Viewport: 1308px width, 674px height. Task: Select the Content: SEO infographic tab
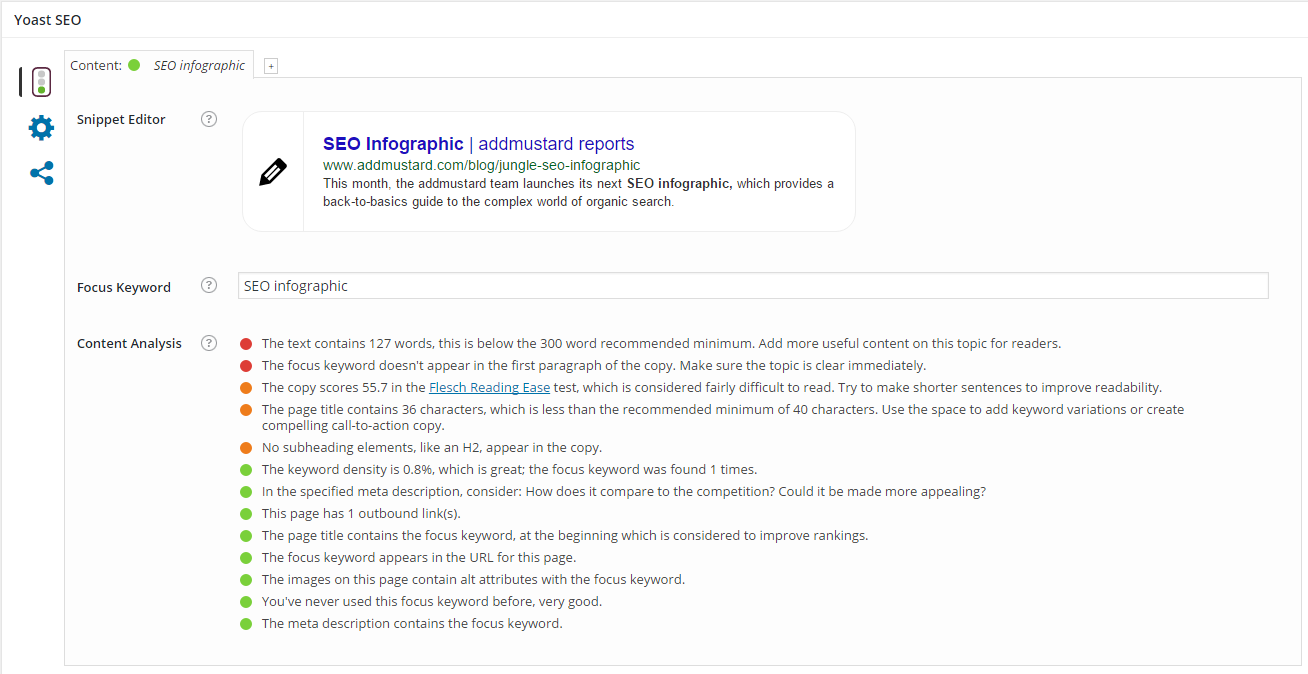tap(158, 65)
